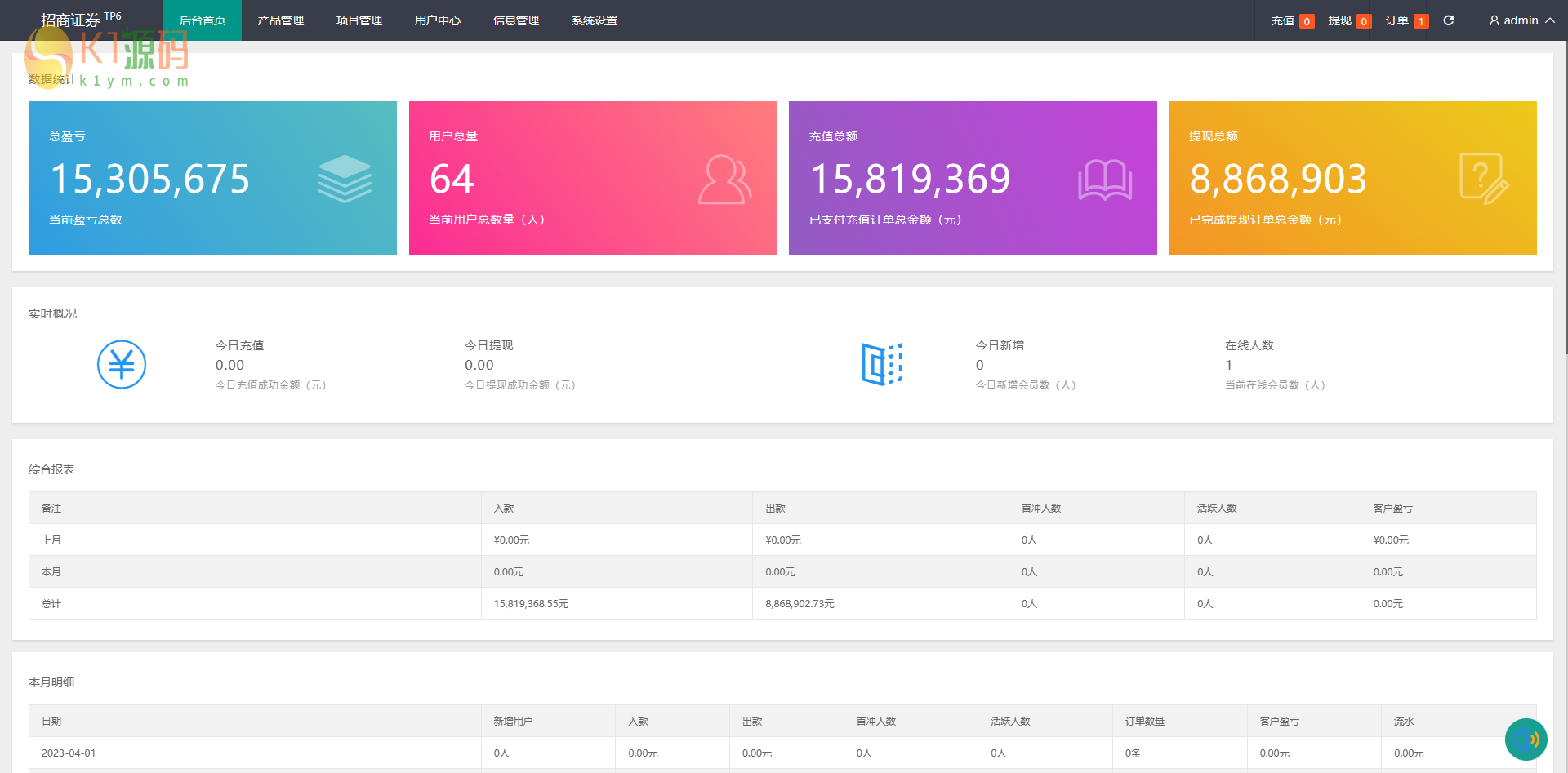The height and width of the screenshot is (773, 1568).
Task: Open 订单 notifications with badge 1
Action: click(x=1406, y=20)
